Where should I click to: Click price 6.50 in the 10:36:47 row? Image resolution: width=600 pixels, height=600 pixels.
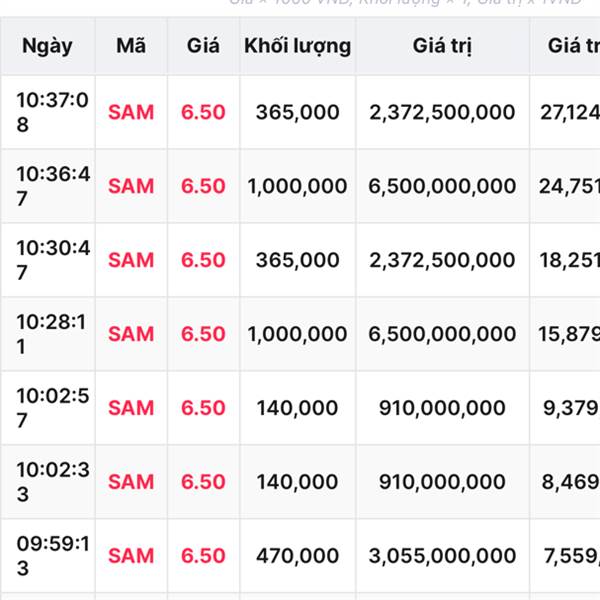click(203, 186)
